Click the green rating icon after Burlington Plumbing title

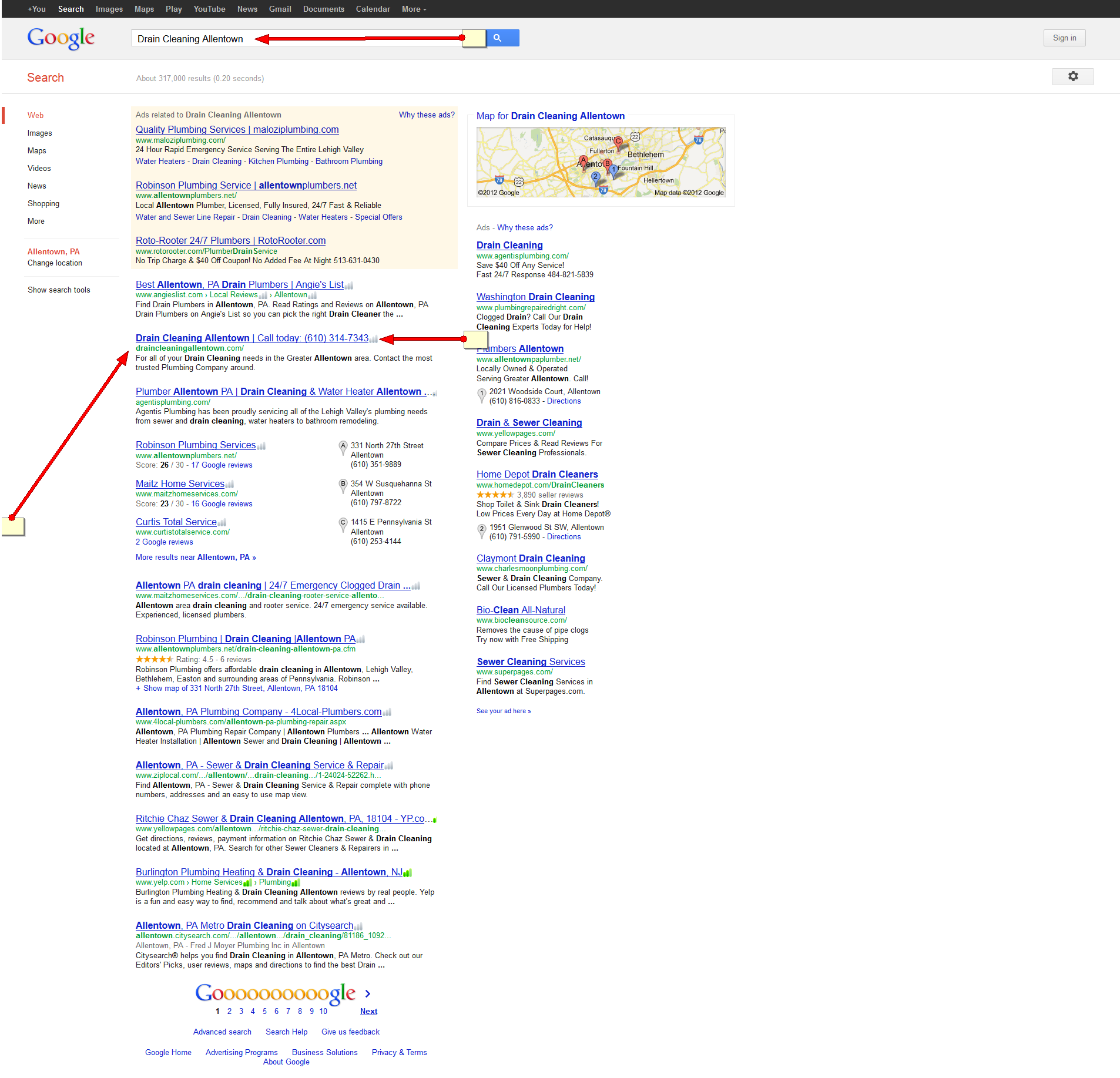pos(408,873)
